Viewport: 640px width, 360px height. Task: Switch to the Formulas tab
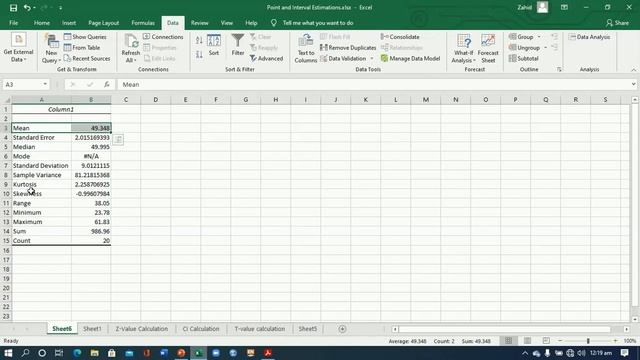pos(143,23)
